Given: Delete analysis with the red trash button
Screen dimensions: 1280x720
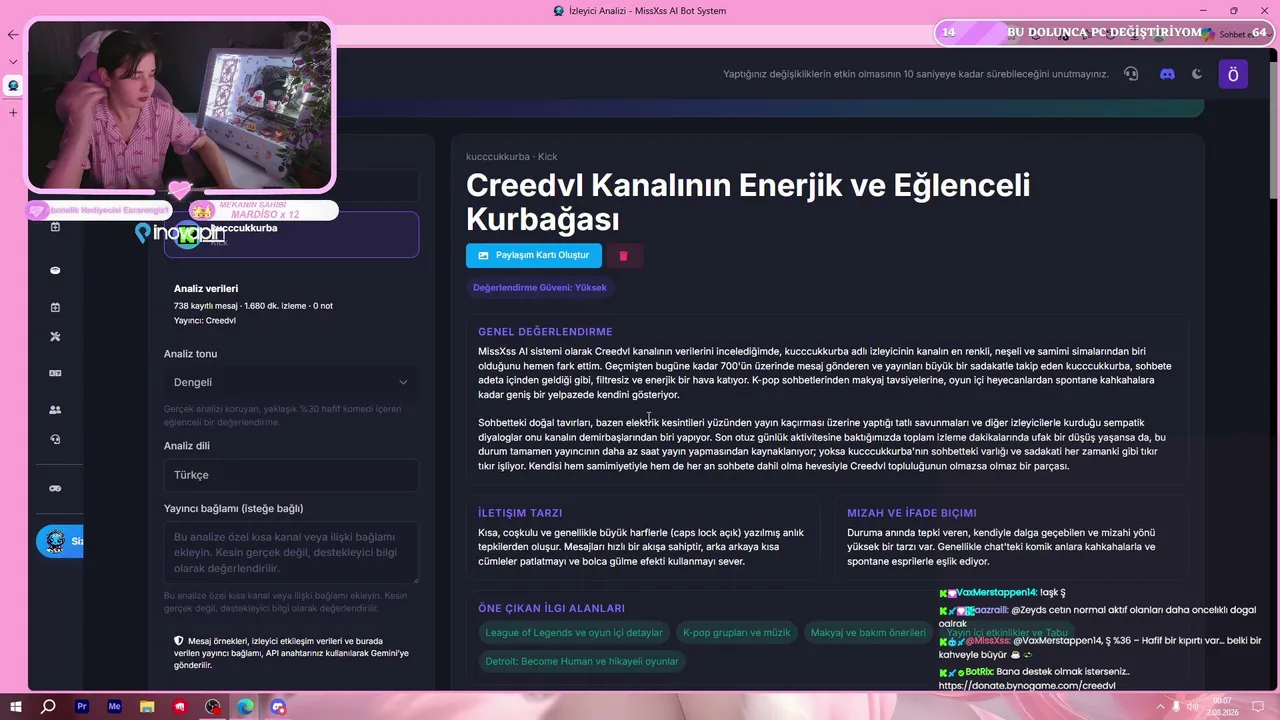Looking at the screenshot, I should pyautogui.click(x=623, y=256).
